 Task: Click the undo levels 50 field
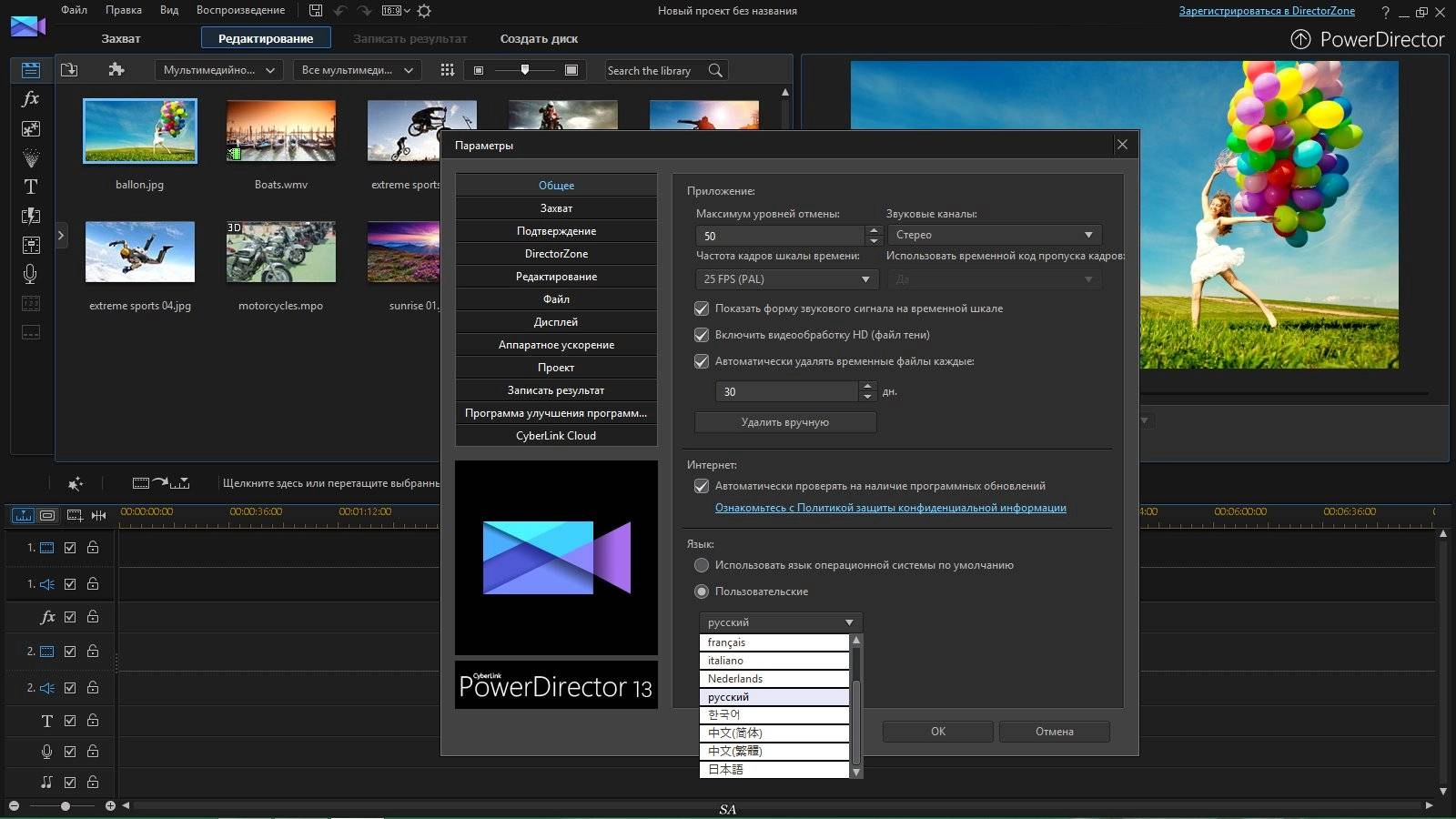coord(780,236)
